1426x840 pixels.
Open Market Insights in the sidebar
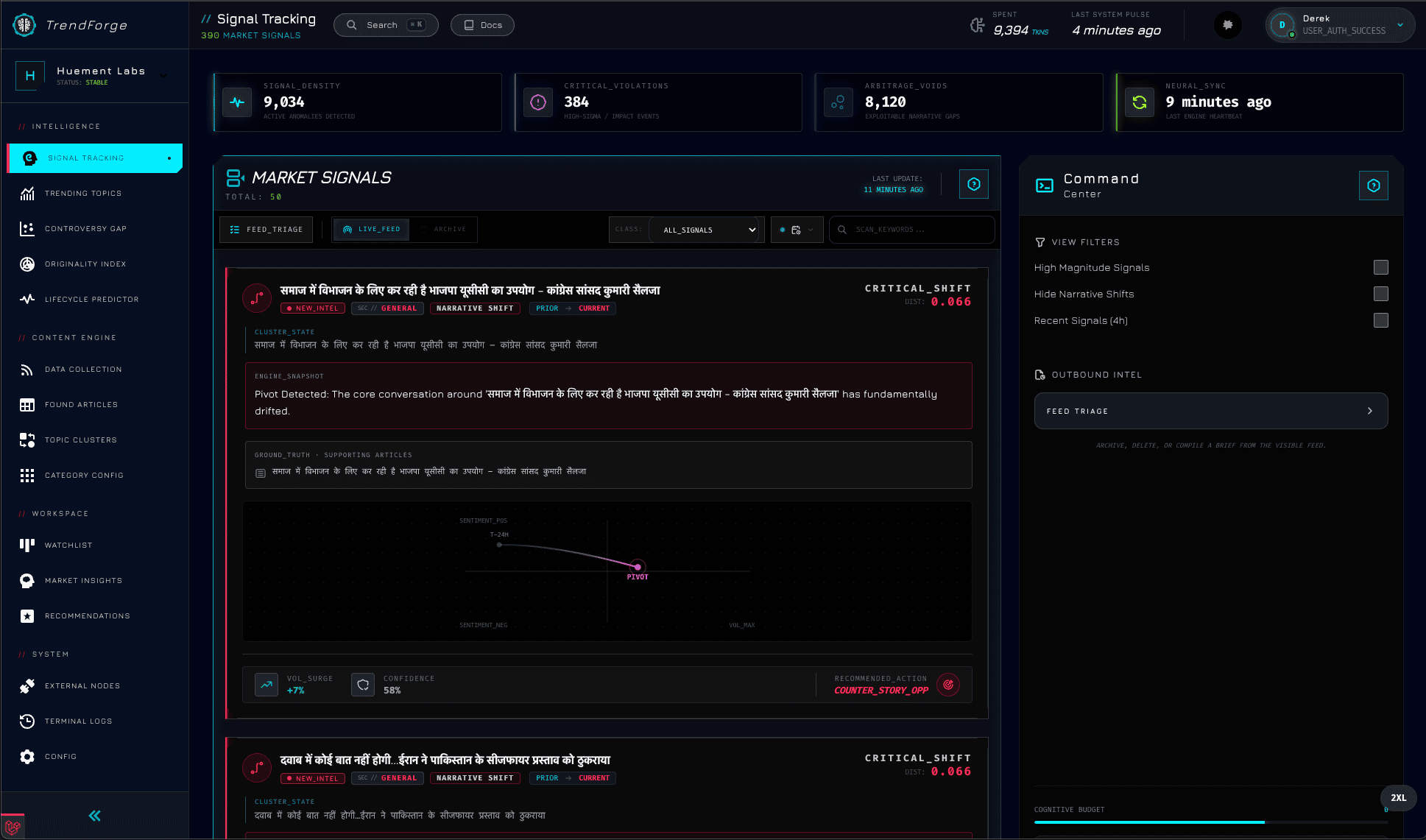[x=94, y=581]
